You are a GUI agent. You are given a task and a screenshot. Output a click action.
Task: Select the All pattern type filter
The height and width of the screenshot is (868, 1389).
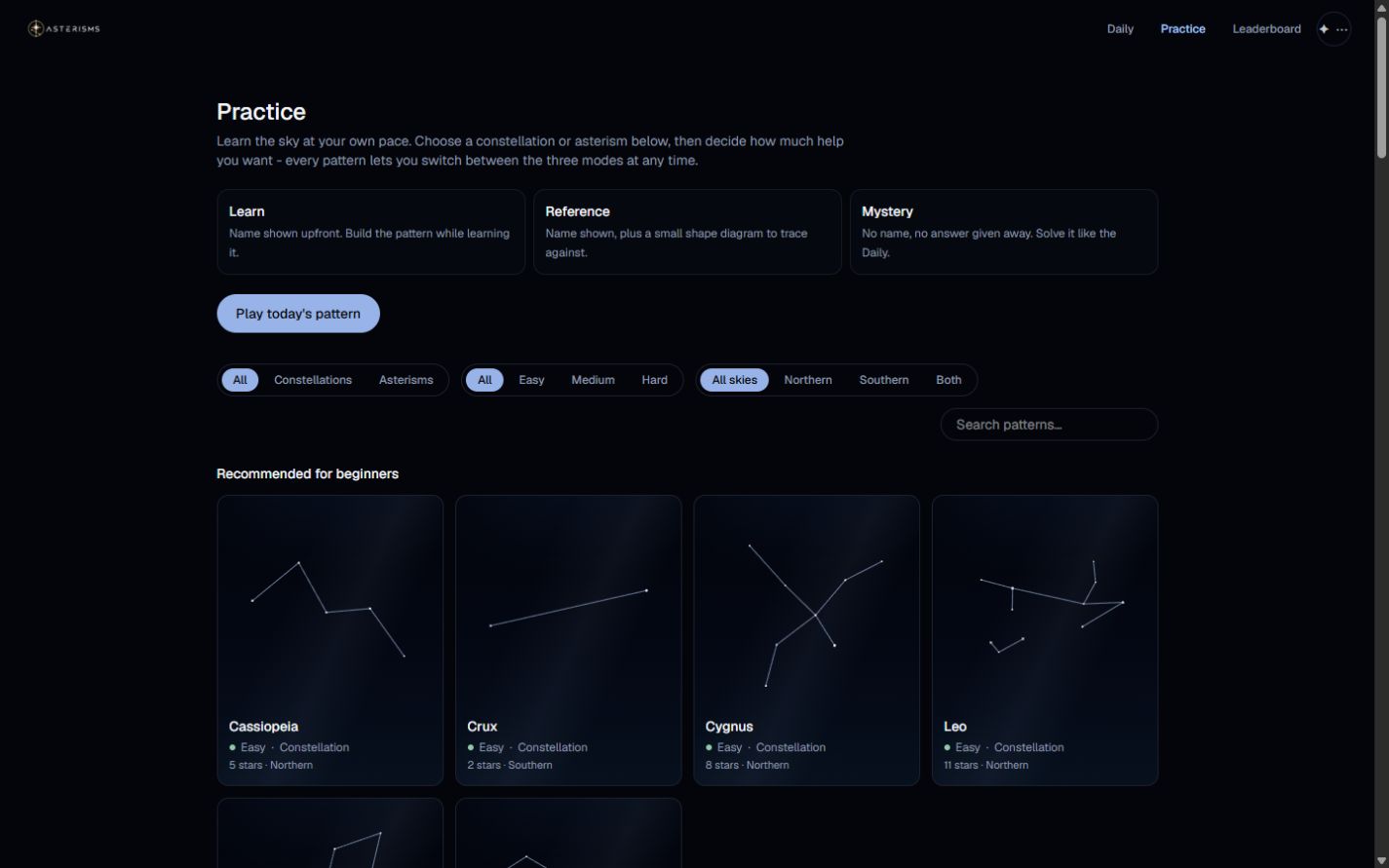pyautogui.click(x=240, y=380)
